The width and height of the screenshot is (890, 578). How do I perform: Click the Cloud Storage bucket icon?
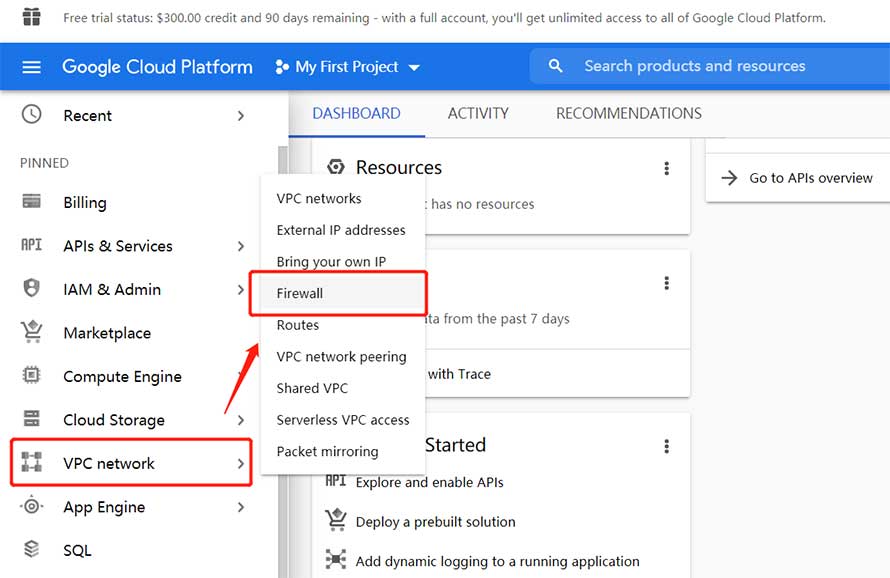(32, 418)
